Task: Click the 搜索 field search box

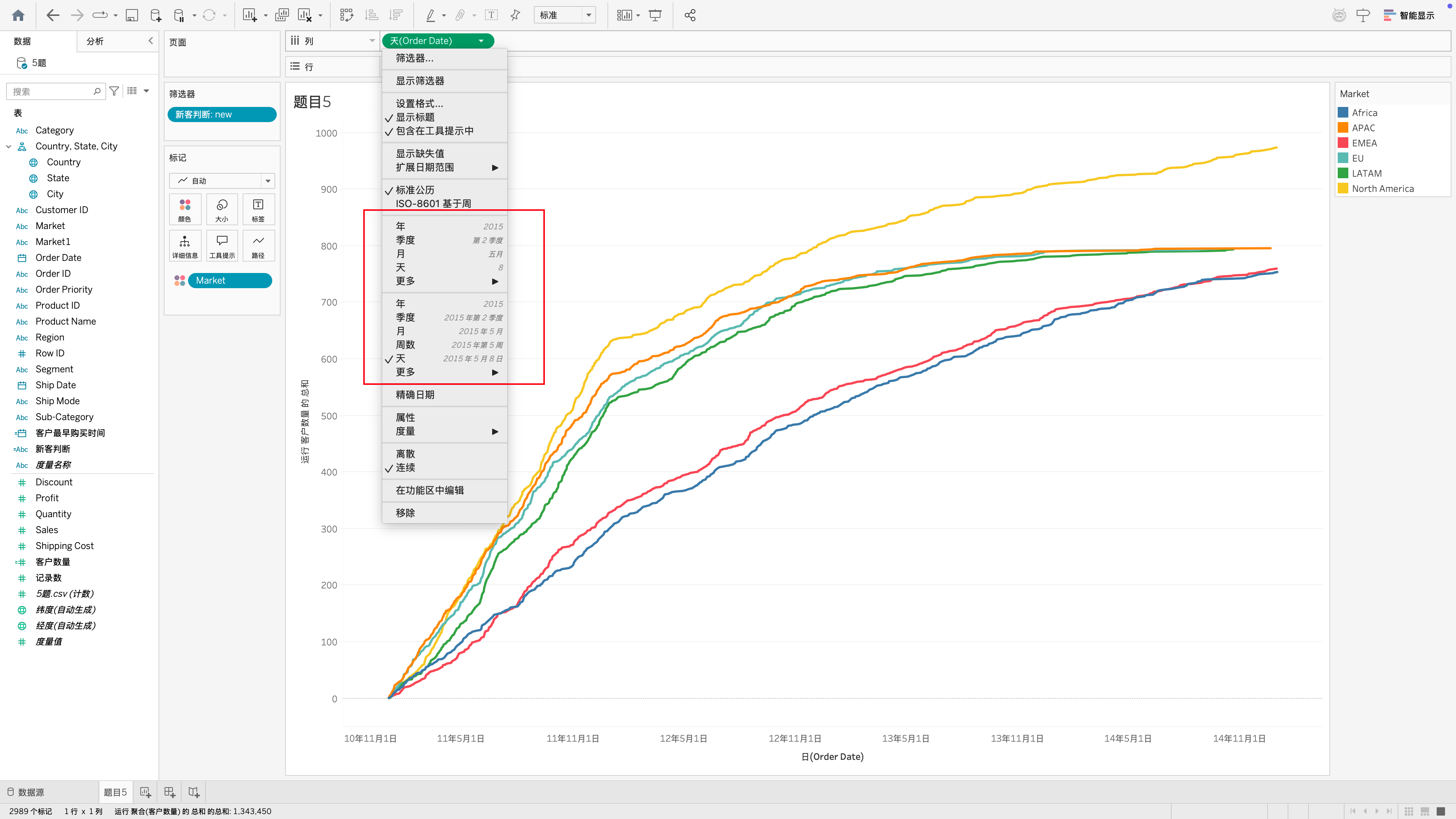Action: click(x=55, y=91)
